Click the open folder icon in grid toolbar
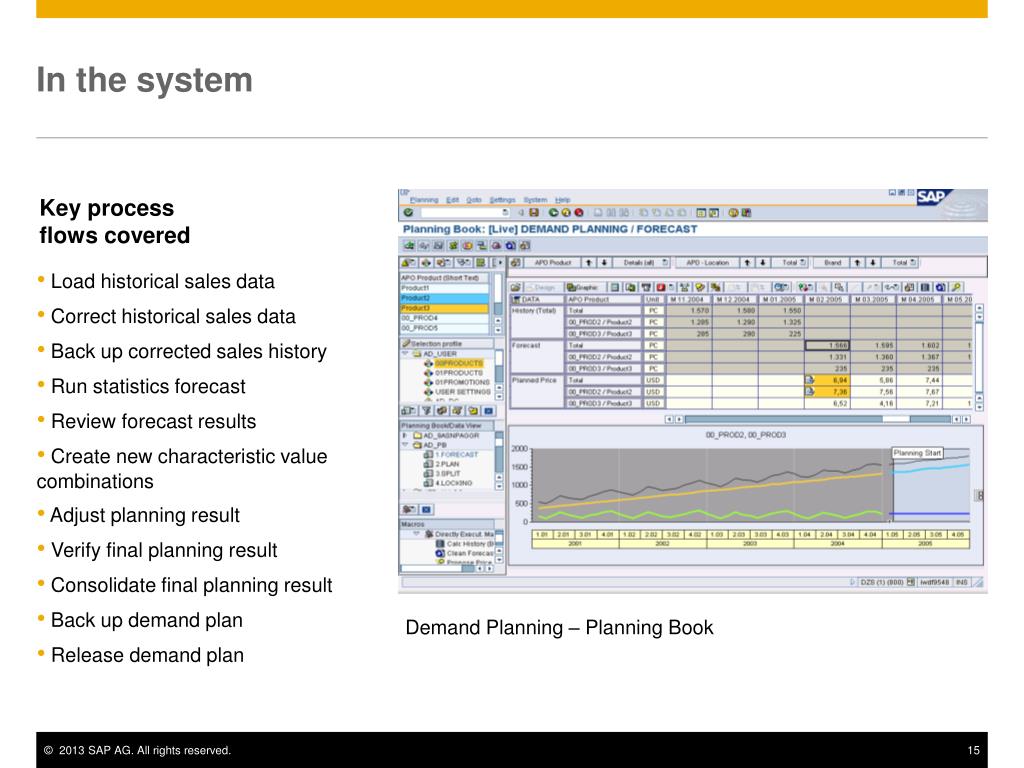Screen dimensions: 1024x768 (515, 287)
